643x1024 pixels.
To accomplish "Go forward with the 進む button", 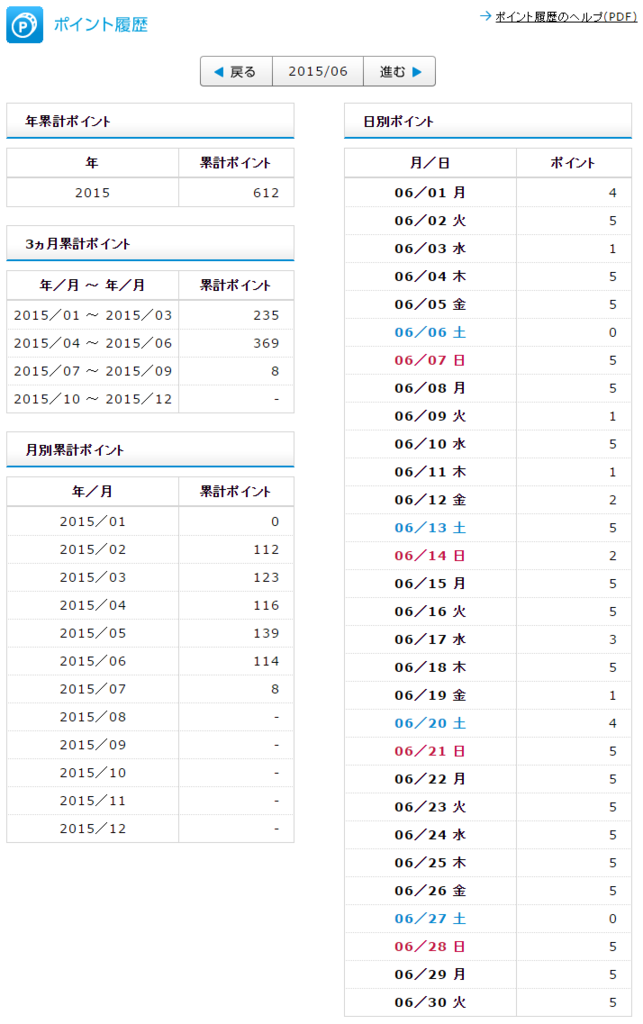I will tap(400, 71).
